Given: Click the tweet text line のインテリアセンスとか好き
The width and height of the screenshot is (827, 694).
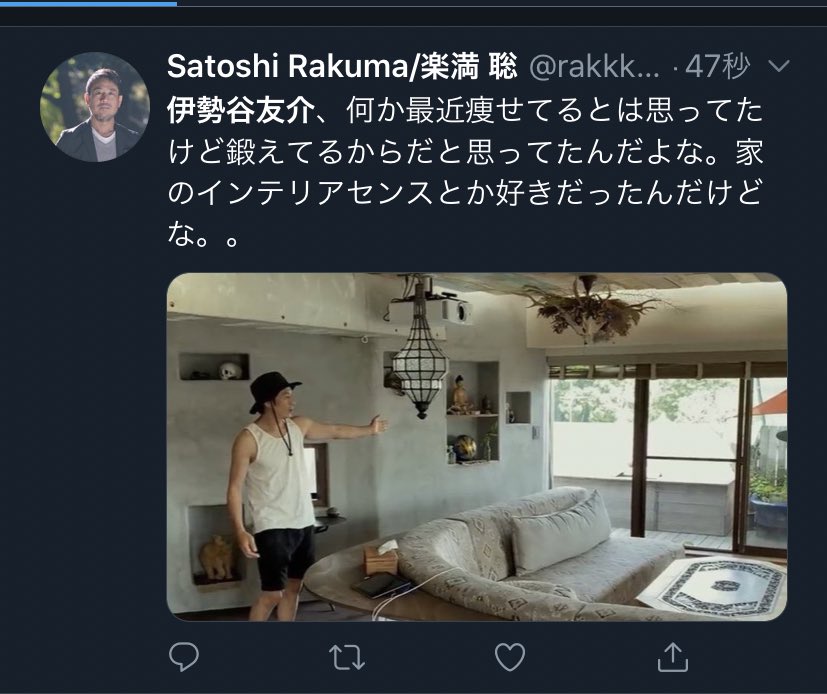Looking at the screenshot, I should [x=466, y=193].
